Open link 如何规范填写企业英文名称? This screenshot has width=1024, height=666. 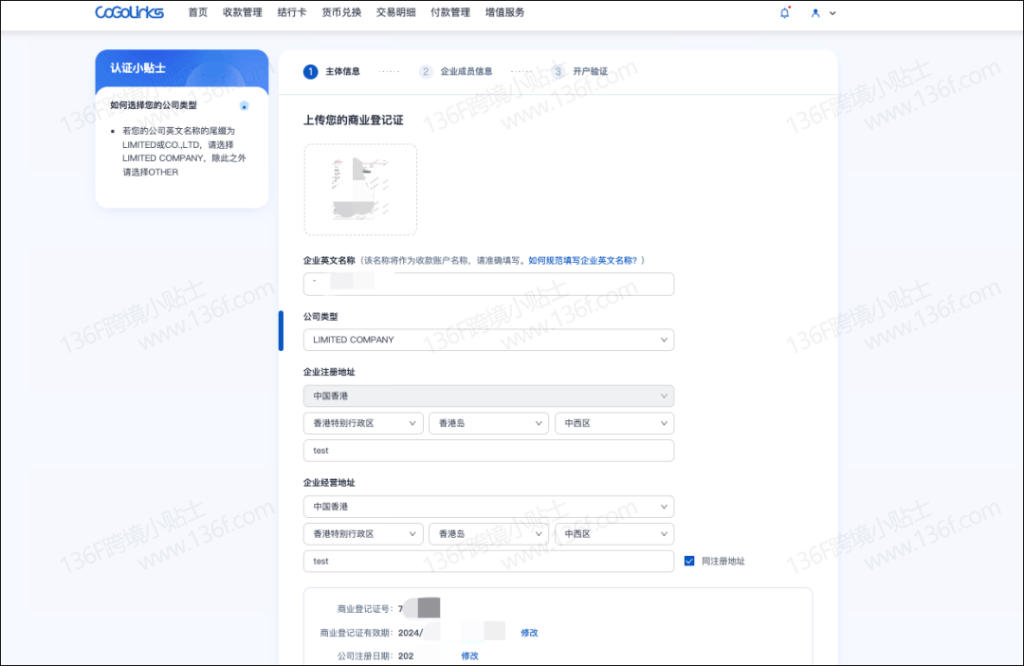pos(583,260)
